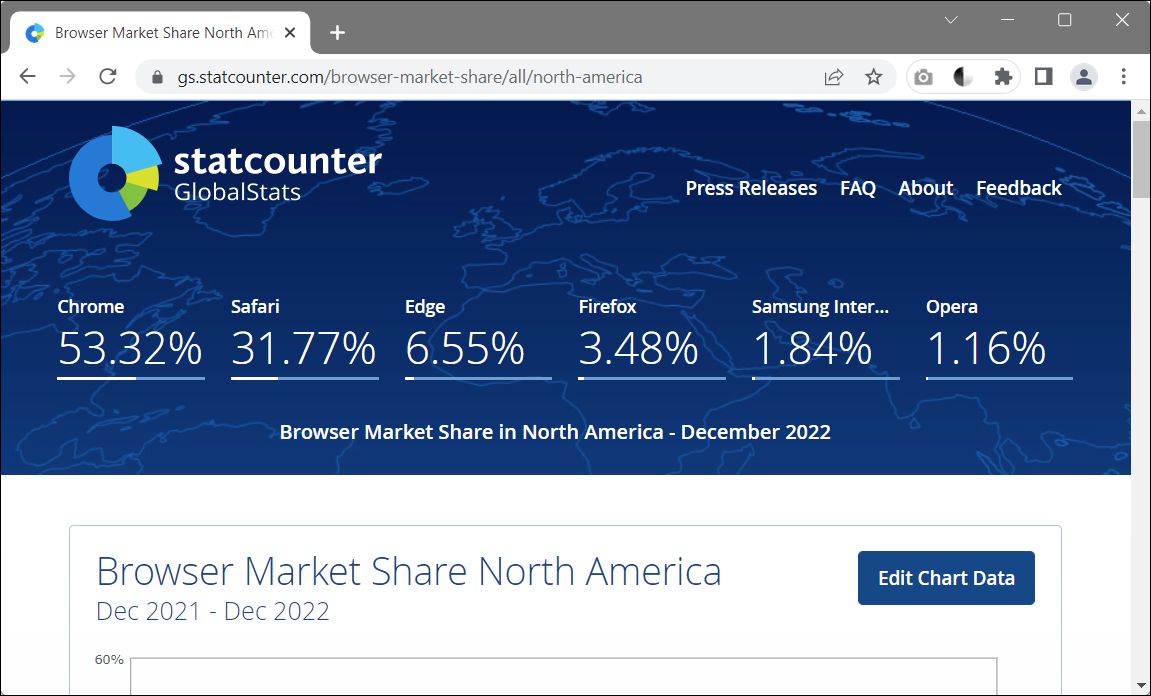Viewport: 1151px width, 696px height.
Task: View site information via the padlock icon
Action: point(157,76)
